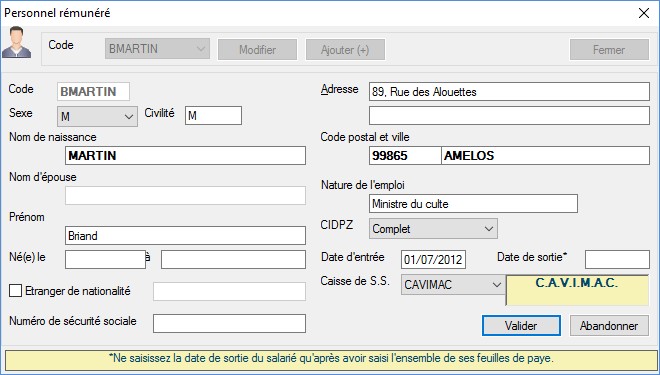Click the Nom d'épouse field
The width and height of the screenshot is (660, 375).
185,196
